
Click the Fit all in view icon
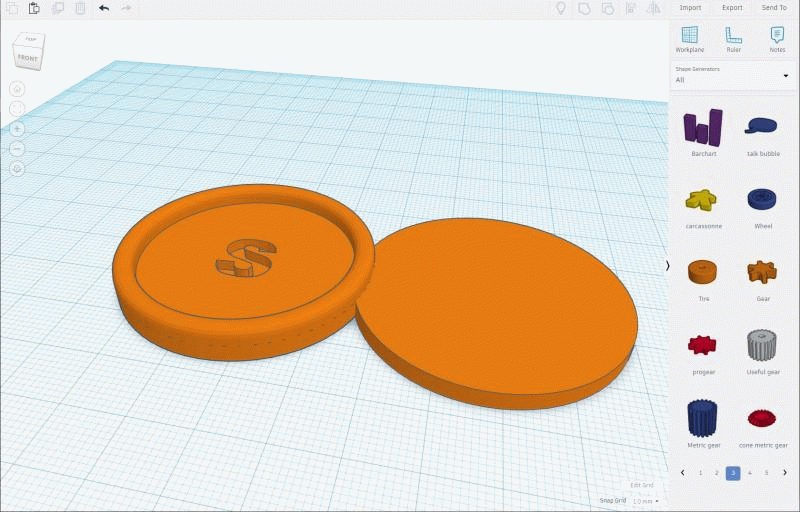click(x=17, y=109)
